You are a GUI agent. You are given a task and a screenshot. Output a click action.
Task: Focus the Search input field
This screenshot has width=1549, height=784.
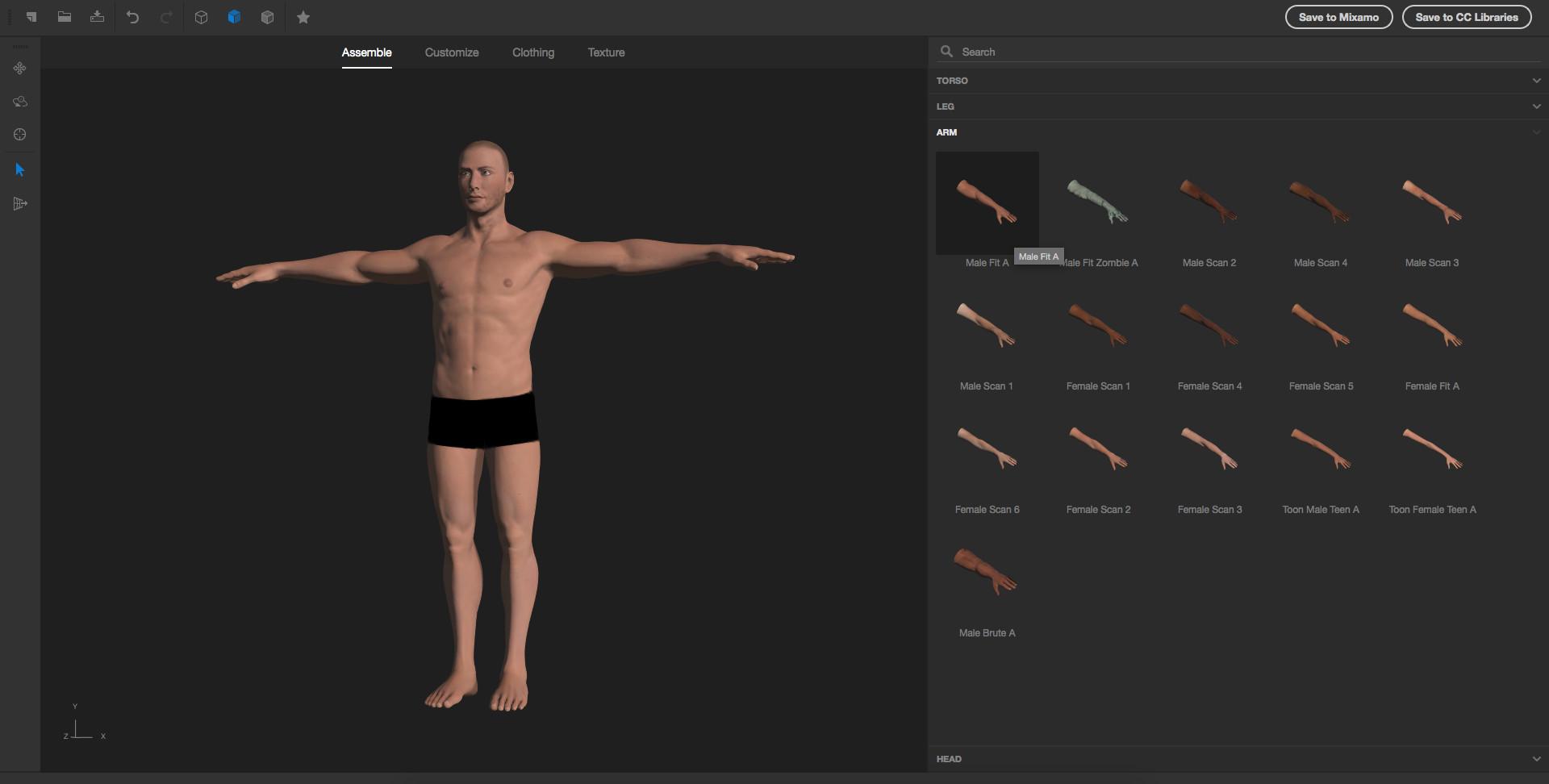[1238, 52]
